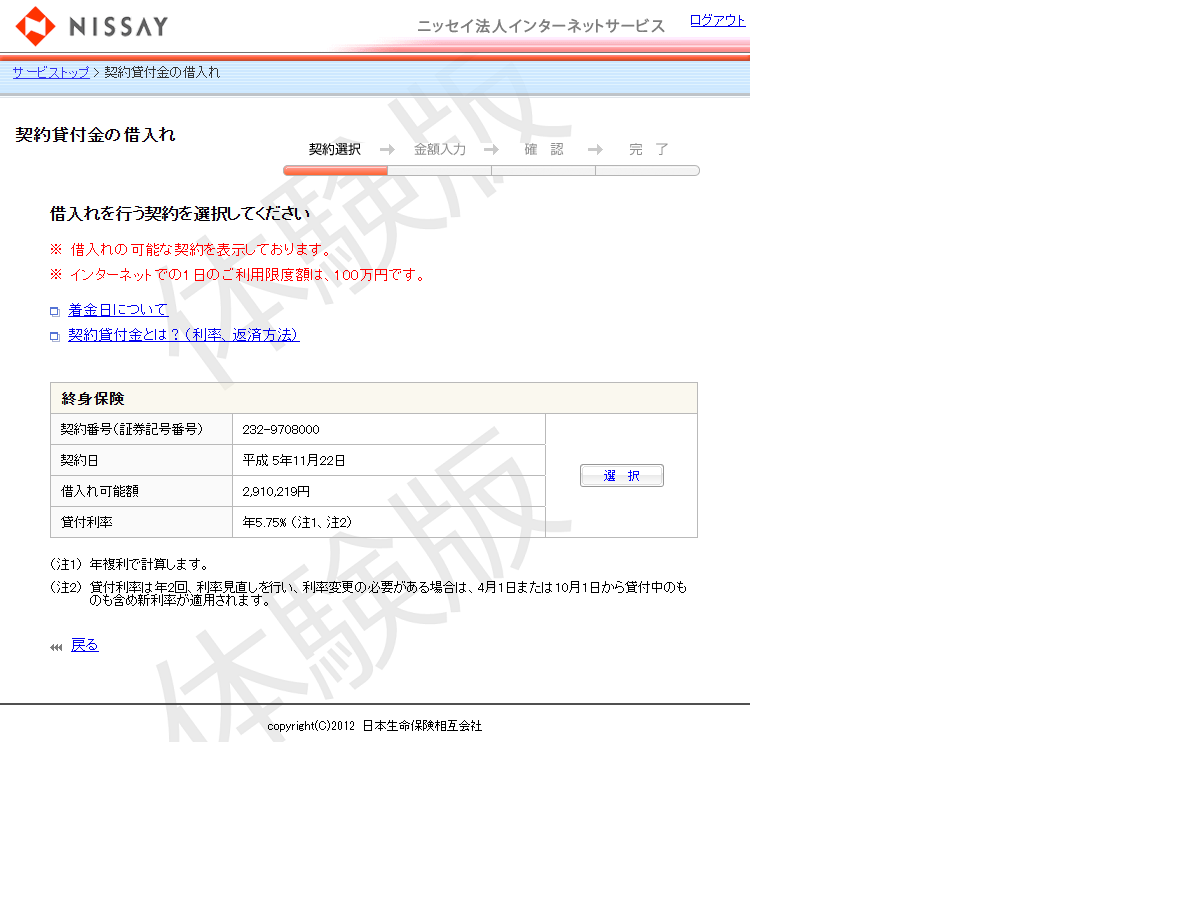Click heading 借入れを行う契約を選択してください
1180x920 pixels.
pos(180,214)
